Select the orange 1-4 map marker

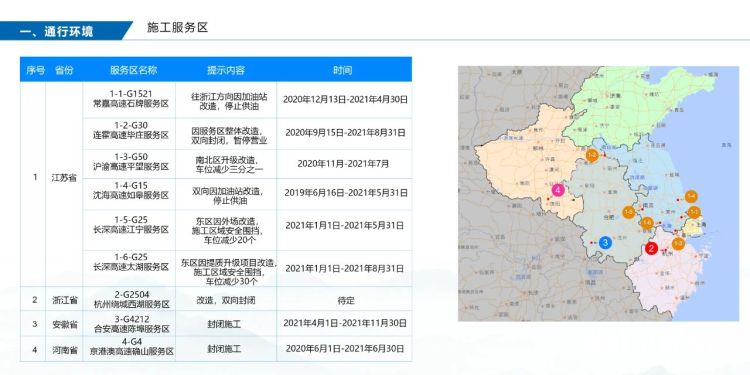click(691, 196)
